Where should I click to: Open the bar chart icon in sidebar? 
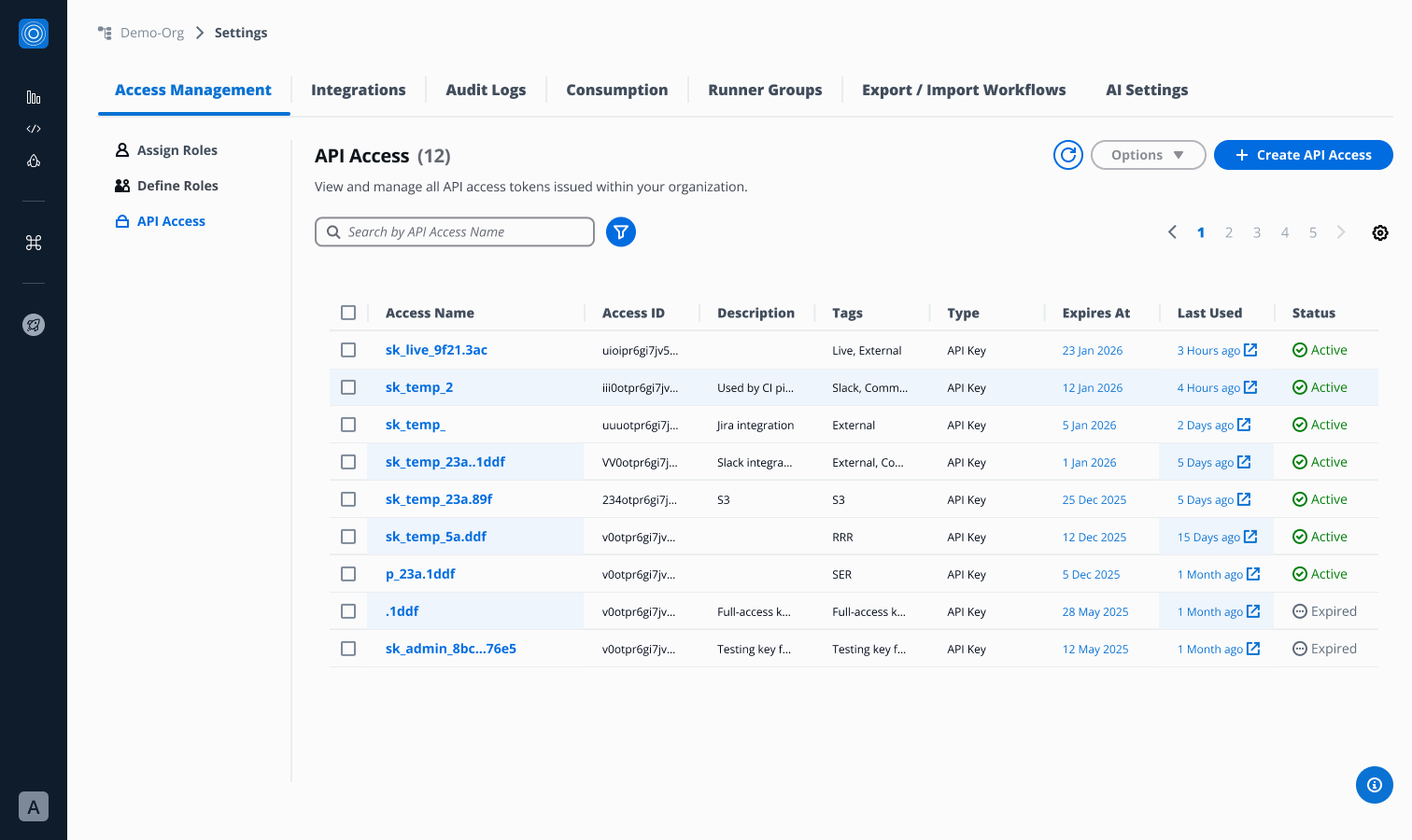click(34, 97)
